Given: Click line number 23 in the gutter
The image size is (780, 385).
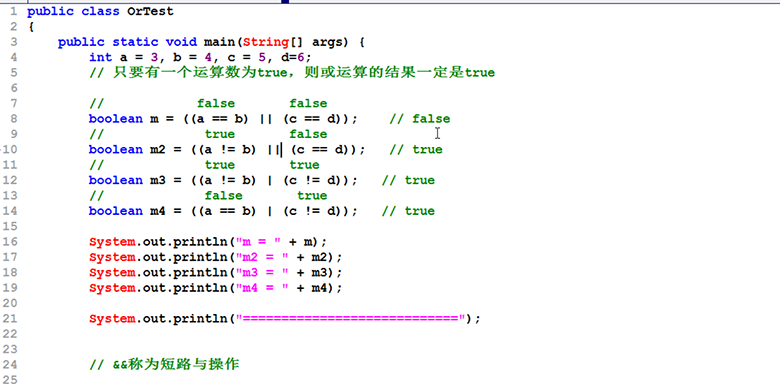Looking at the screenshot, I should (x=9, y=349).
